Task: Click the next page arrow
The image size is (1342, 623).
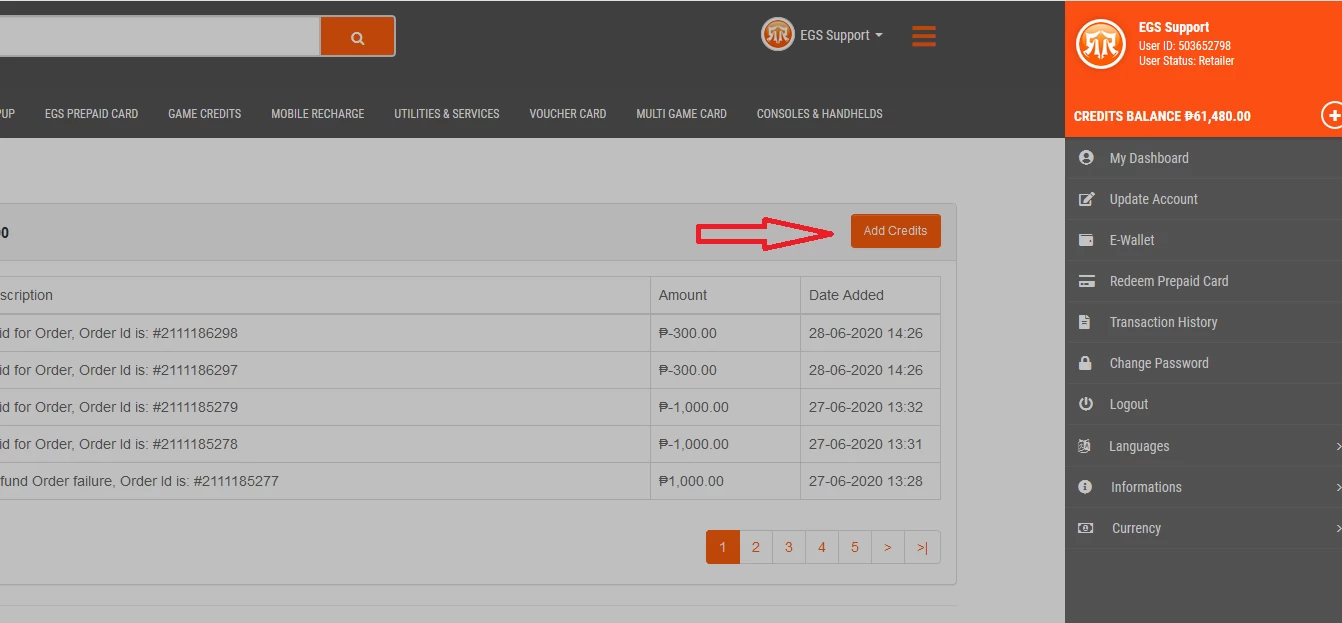Action: pyautogui.click(x=888, y=547)
